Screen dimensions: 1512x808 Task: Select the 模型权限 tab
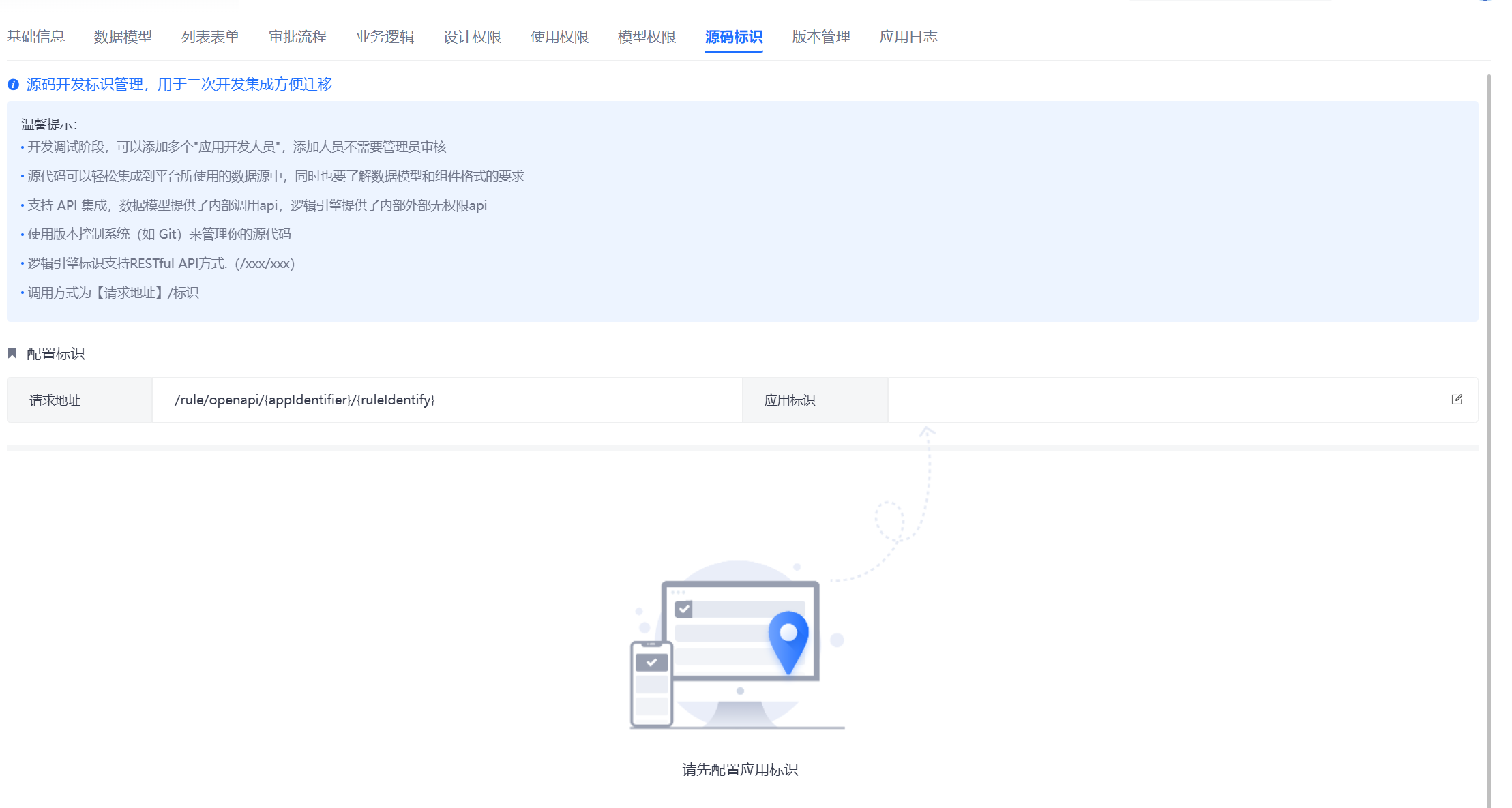647,37
